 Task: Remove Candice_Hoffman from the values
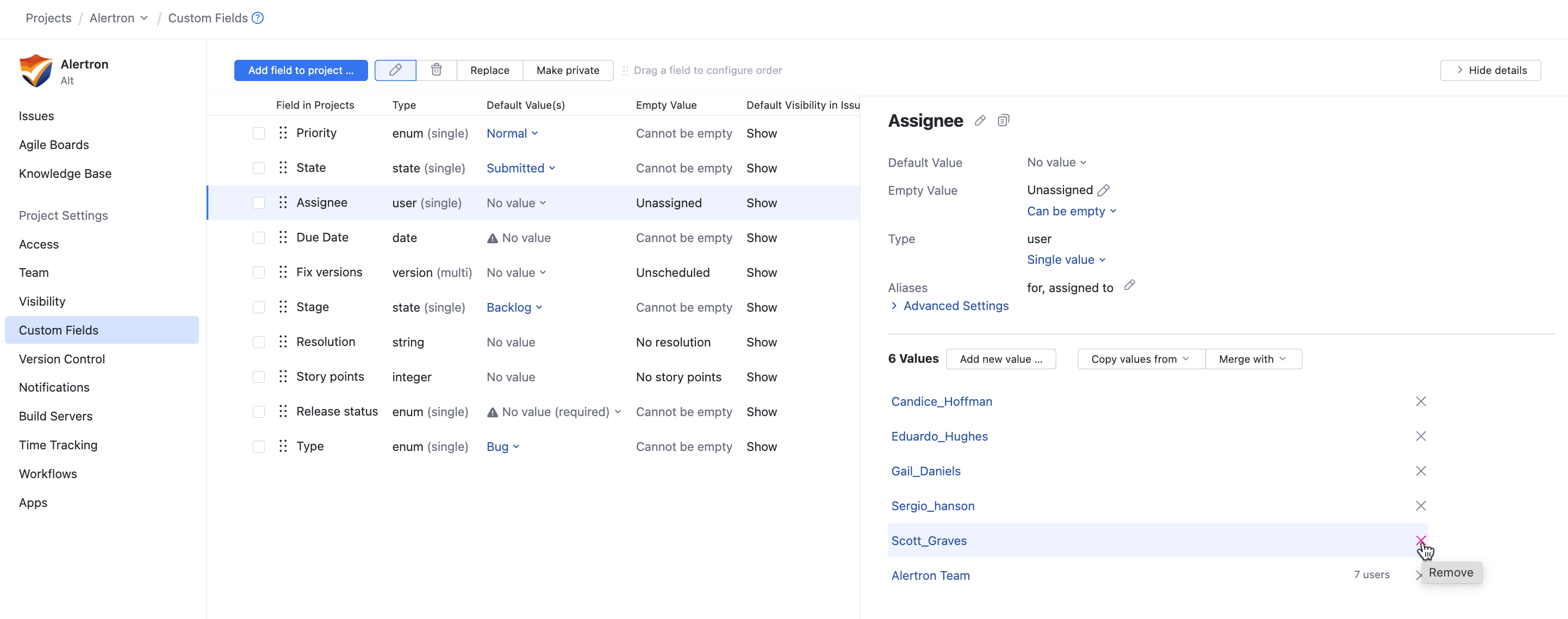[x=1420, y=401]
